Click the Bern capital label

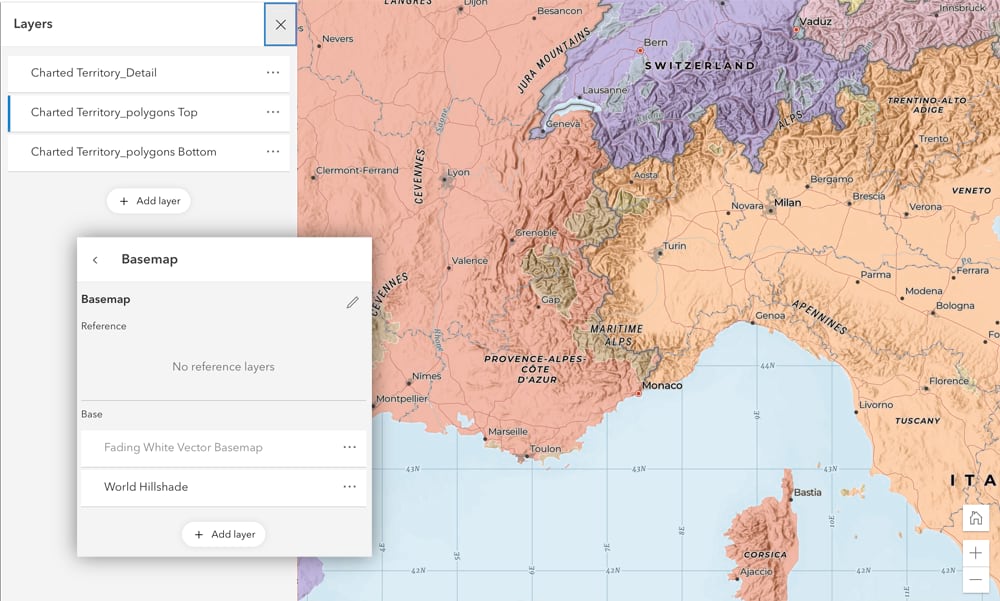(x=655, y=43)
